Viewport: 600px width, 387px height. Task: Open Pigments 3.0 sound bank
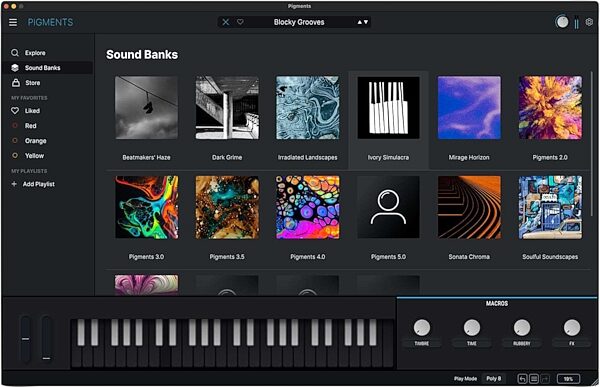pyautogui.click(x=146, y=207)
